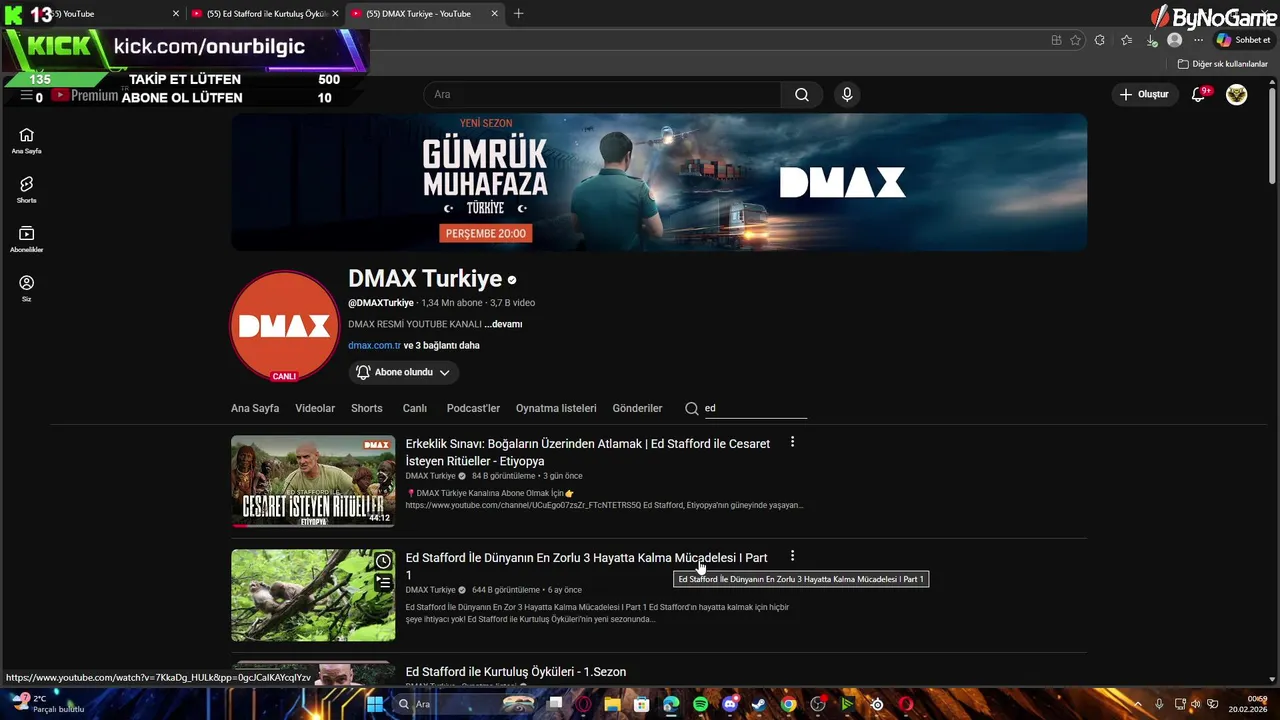Click the split-screen apps icon in address bar
Screen dimensions: 1280x720
pos(1056,40)
